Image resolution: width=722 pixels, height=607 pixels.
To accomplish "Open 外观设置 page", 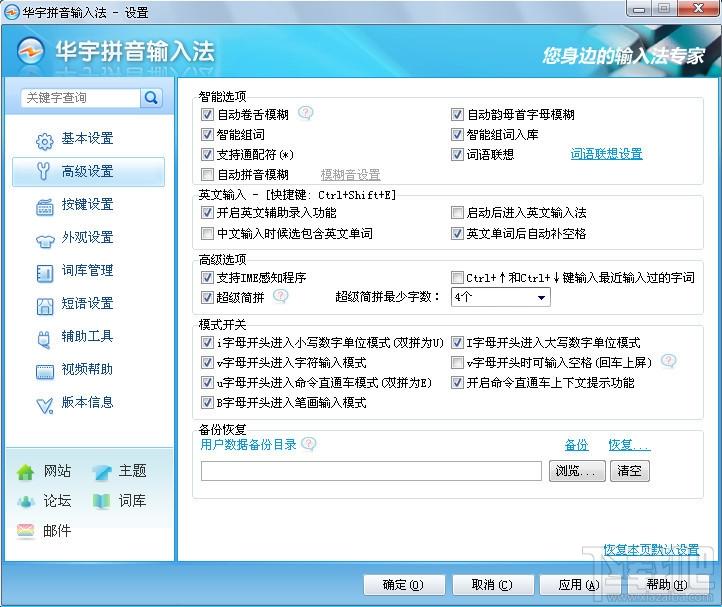I will (88, 238).
